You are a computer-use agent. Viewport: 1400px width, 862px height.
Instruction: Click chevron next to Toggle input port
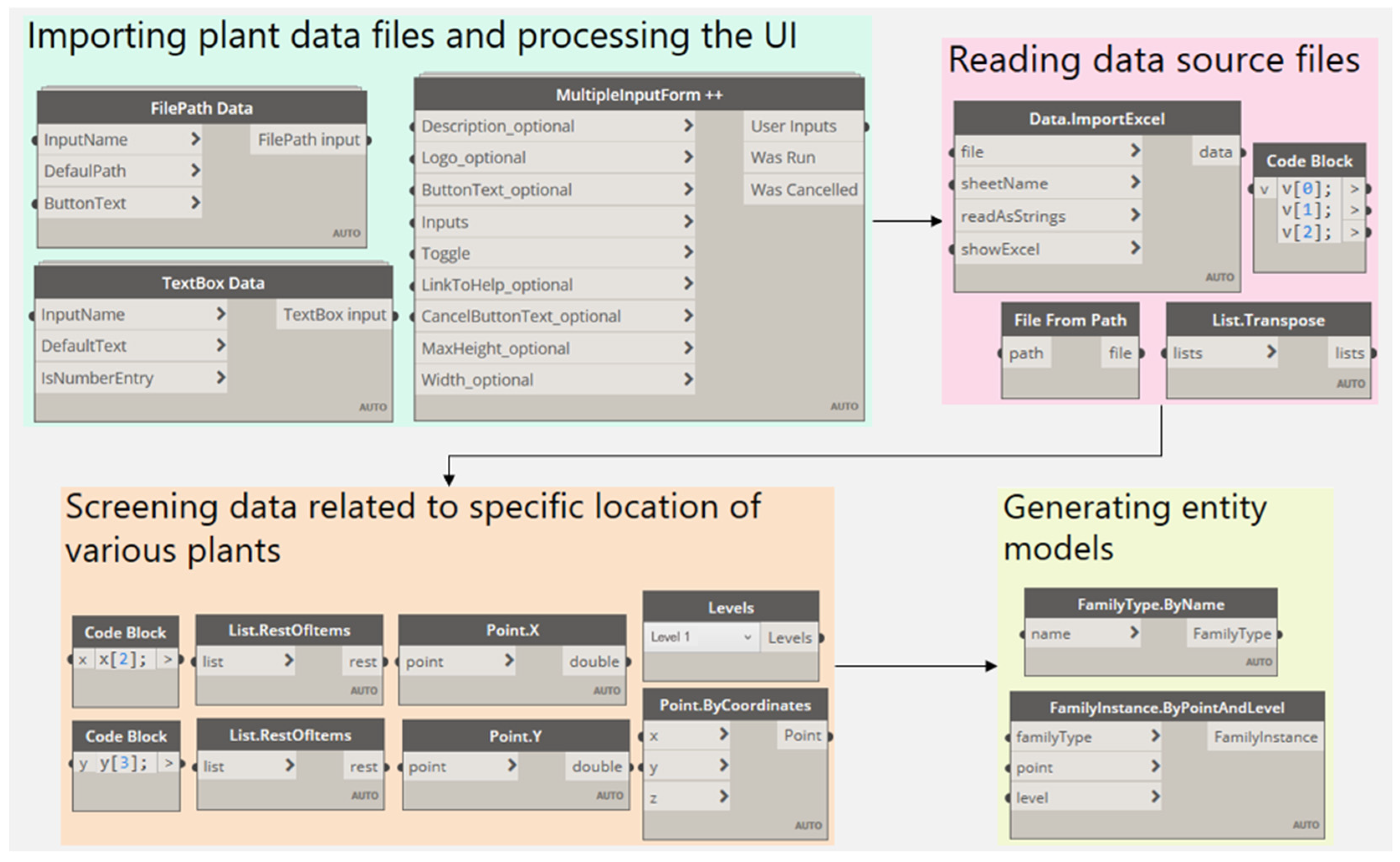point(688,252)
